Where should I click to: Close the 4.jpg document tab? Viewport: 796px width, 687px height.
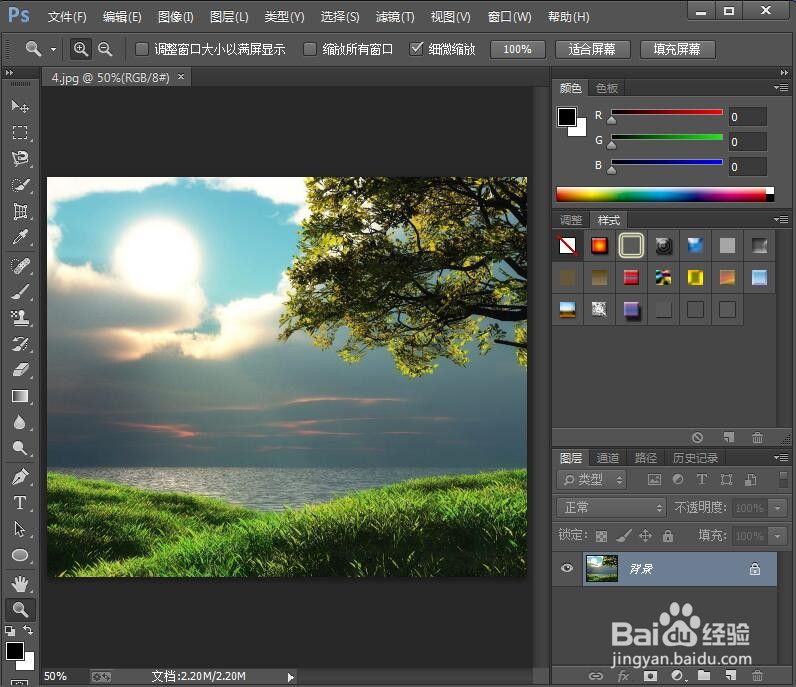(x=181, y=77)
